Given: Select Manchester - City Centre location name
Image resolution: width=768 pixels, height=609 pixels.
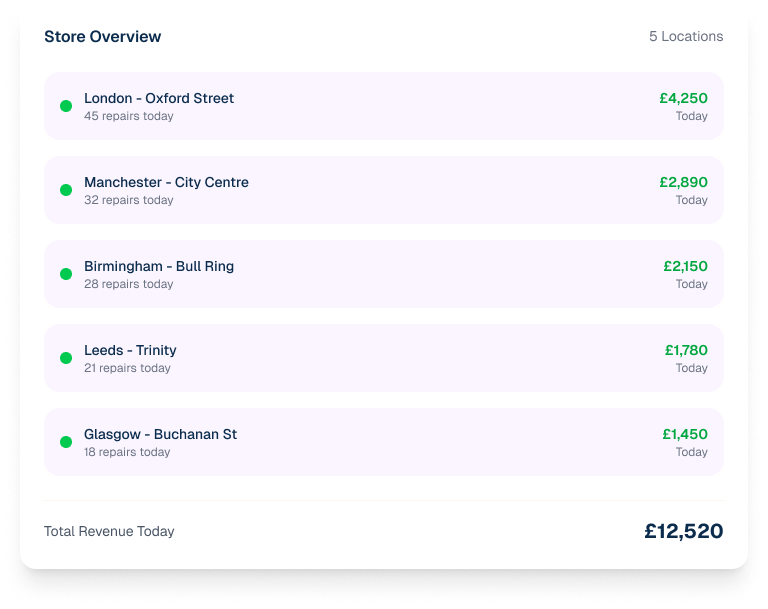Looking at the screenshot, I should (166, 182).
